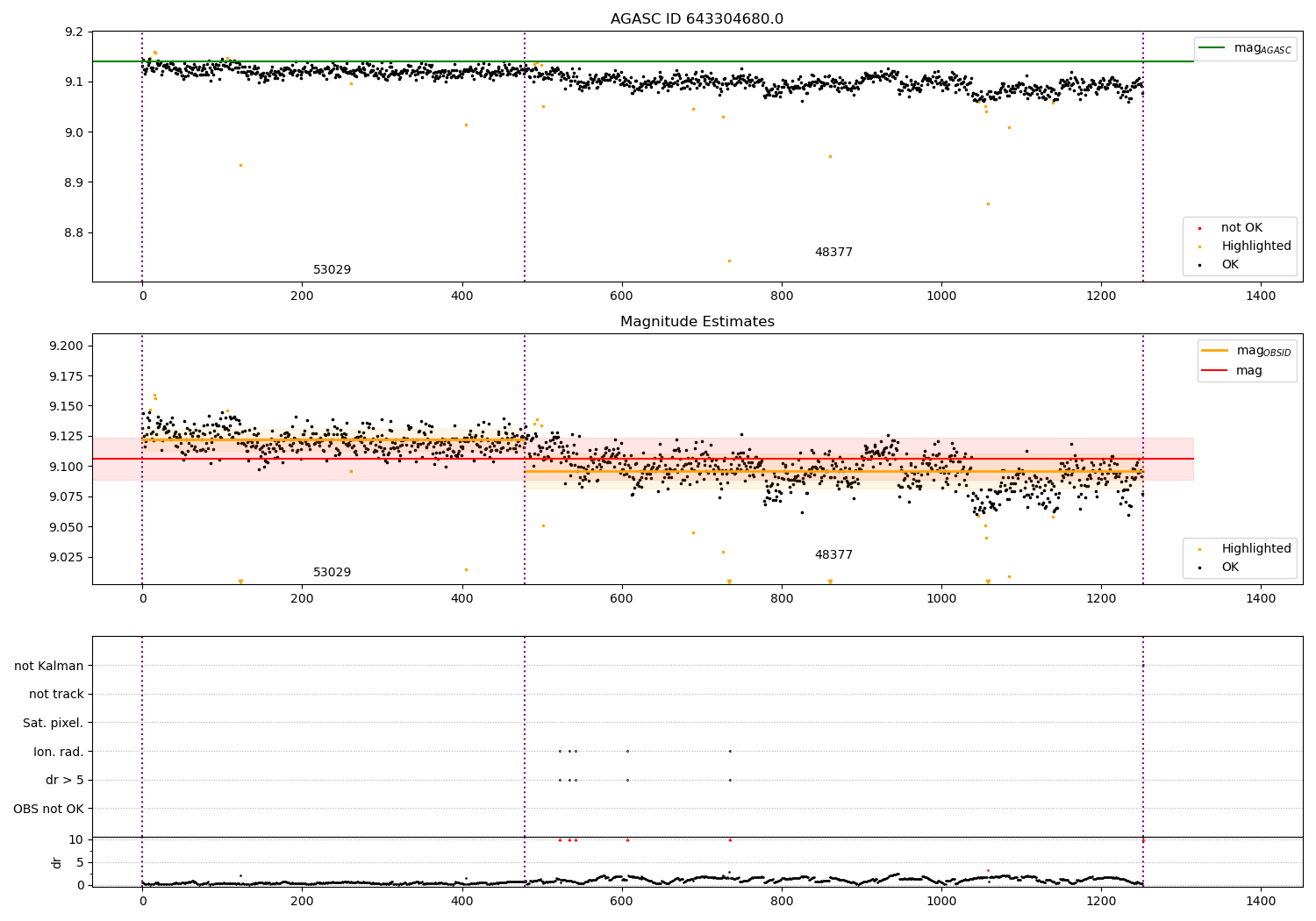This screenshot has height=921, width=1316.
Task: Select "Highlighted" legend entry in Magnitude Estimates plot
Action: [1256, 549]
